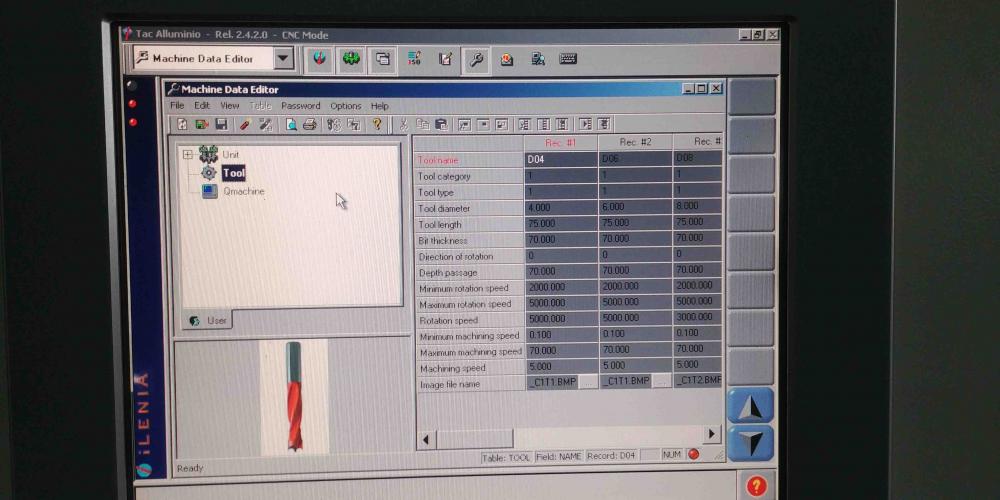Click the Paste icon in the editor toolbar
This screenshot has height=500, width=1000.
point(441,125)
